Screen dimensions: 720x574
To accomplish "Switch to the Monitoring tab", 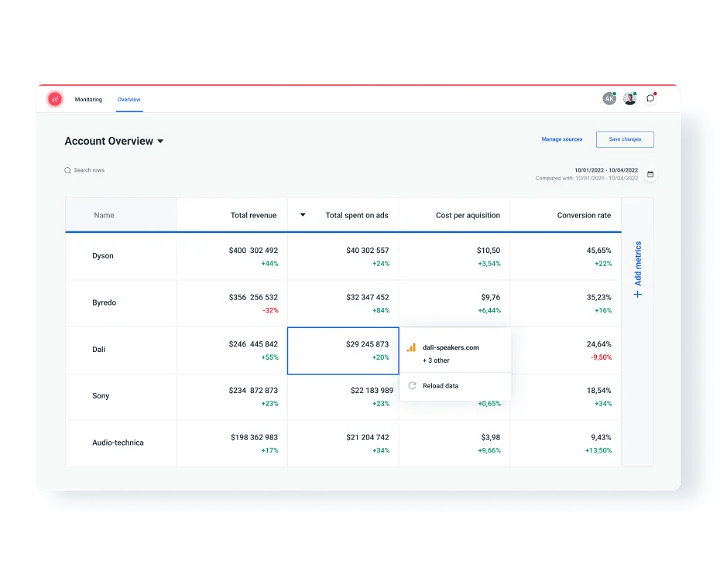I will 88,100.
